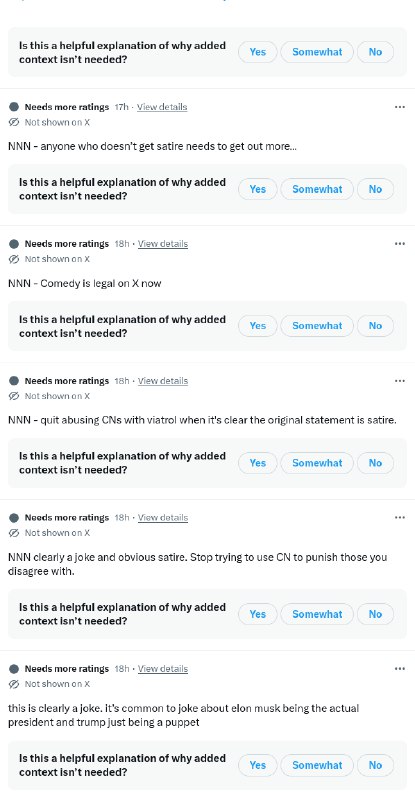View details of the elon musk note
The height and width of the screenshot is (800, 415).
coord(163,668)
